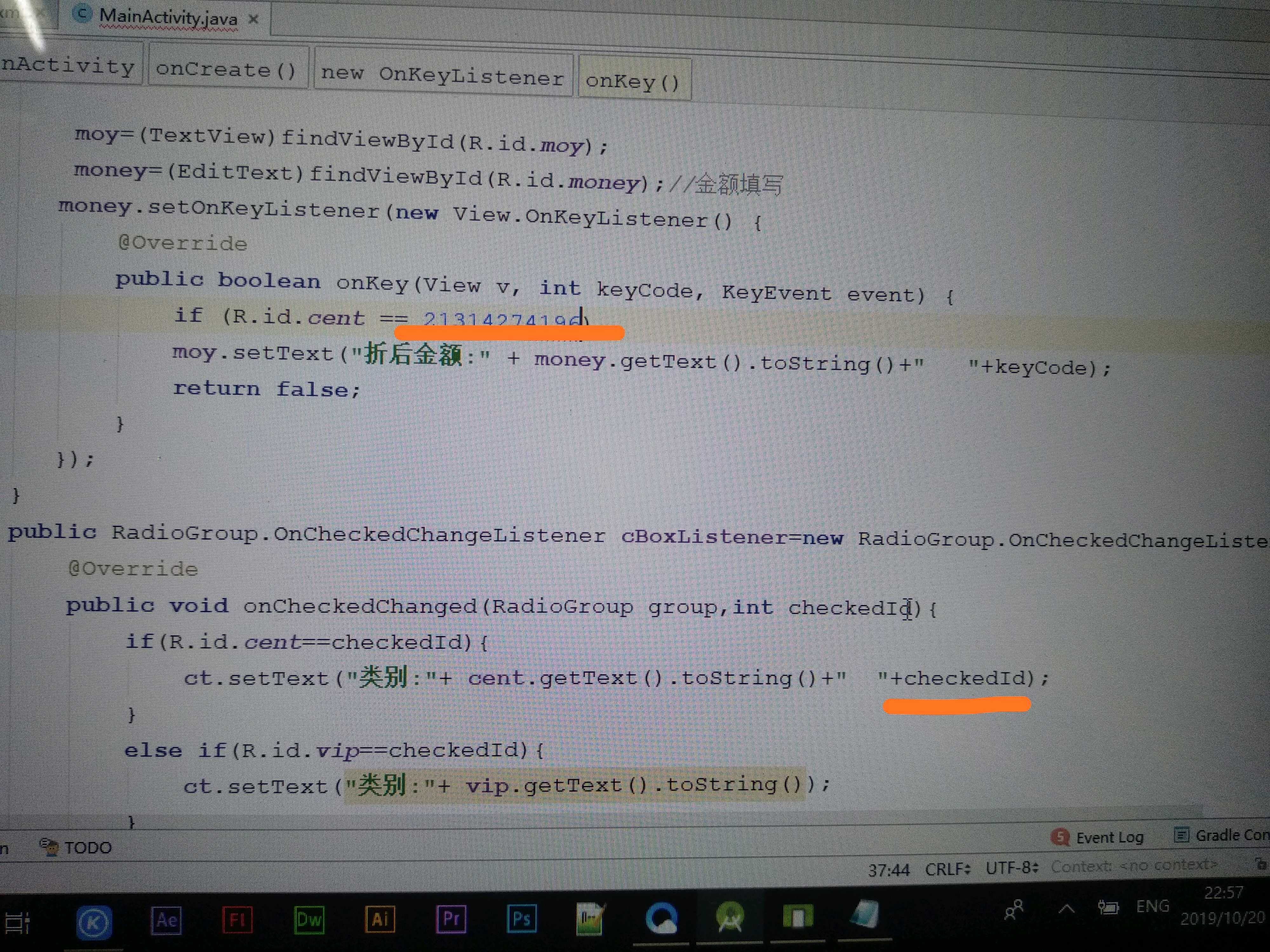Click the first @Override annotation
1270x952 pixels.
coord(183,243)
